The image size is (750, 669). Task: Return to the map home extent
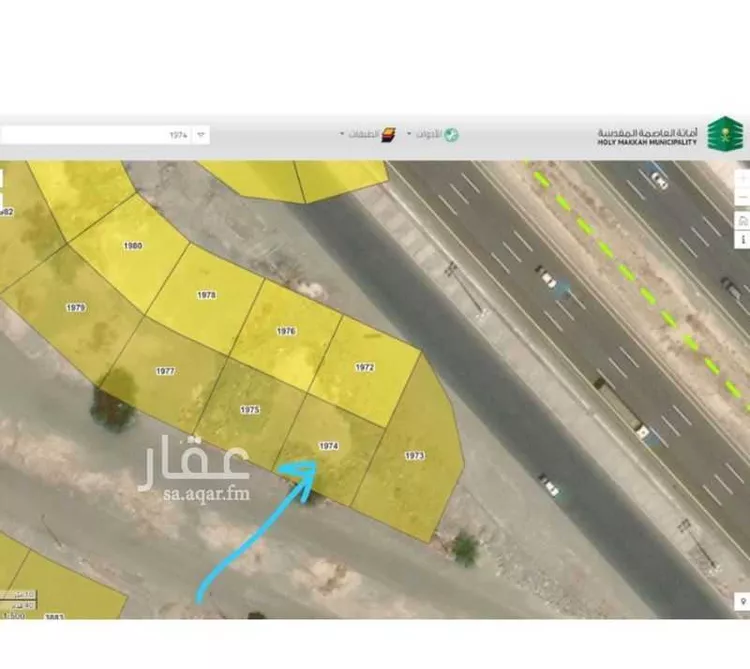(x=743, y=221)
